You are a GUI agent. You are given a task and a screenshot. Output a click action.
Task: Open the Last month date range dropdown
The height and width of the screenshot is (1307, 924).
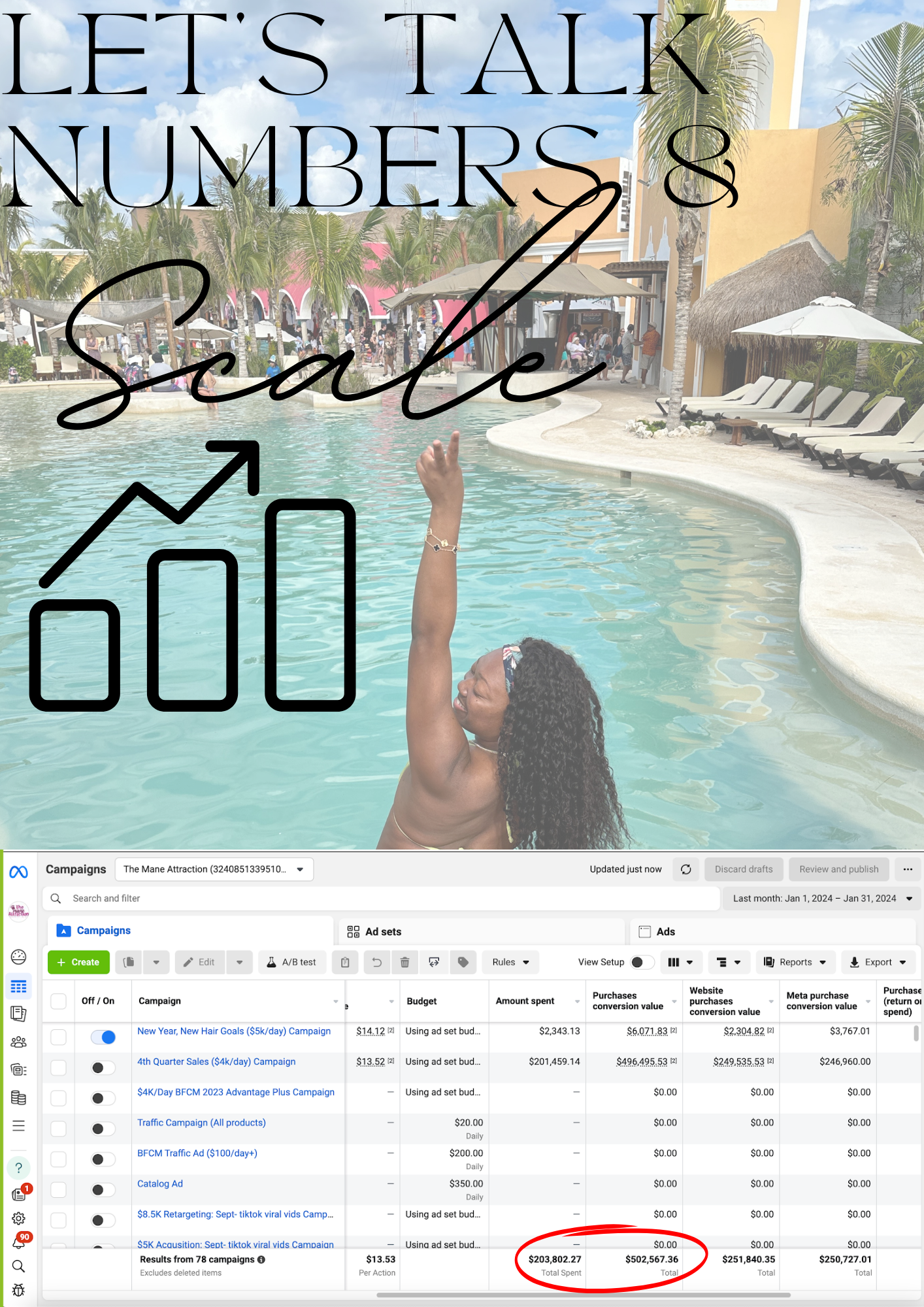point(821,899)
